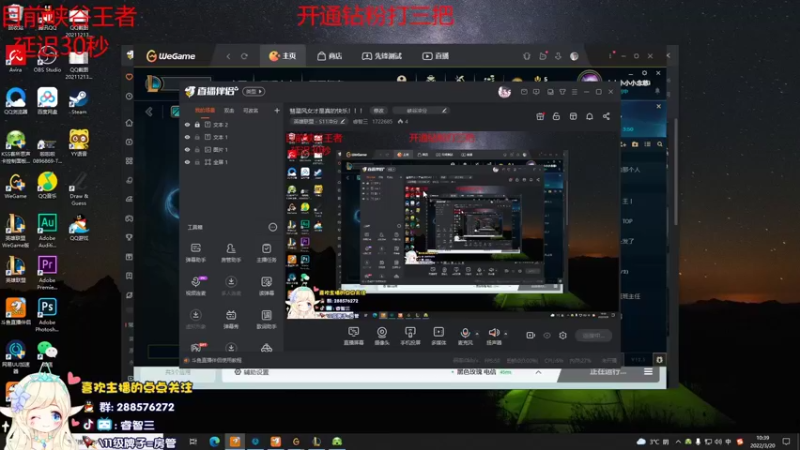Viewport: 800px width, 450px height.
Task: Open the mail icon in the Live Companion title bar
Action: tap(524, 92)
